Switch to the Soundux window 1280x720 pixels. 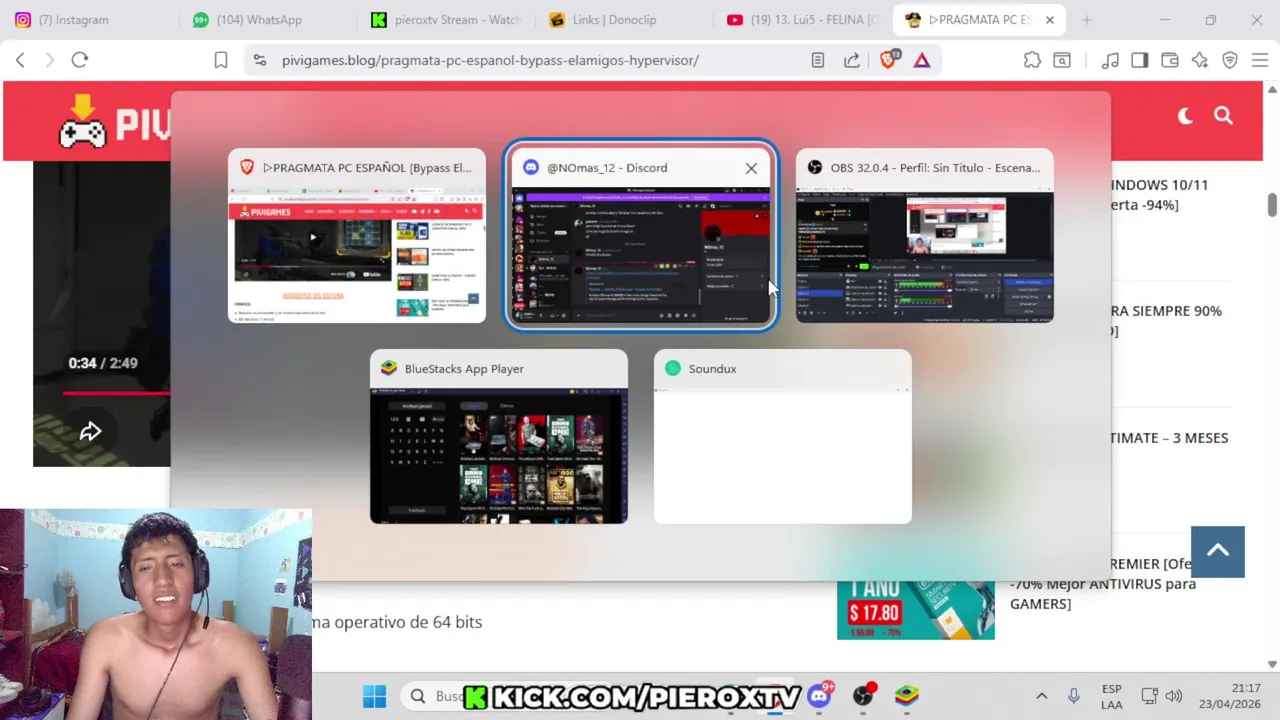coord(783,437)
